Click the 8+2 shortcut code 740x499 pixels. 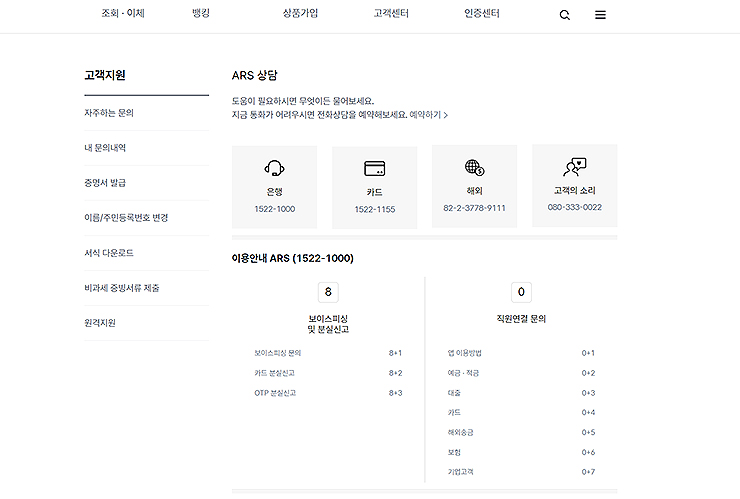[395, 373]
